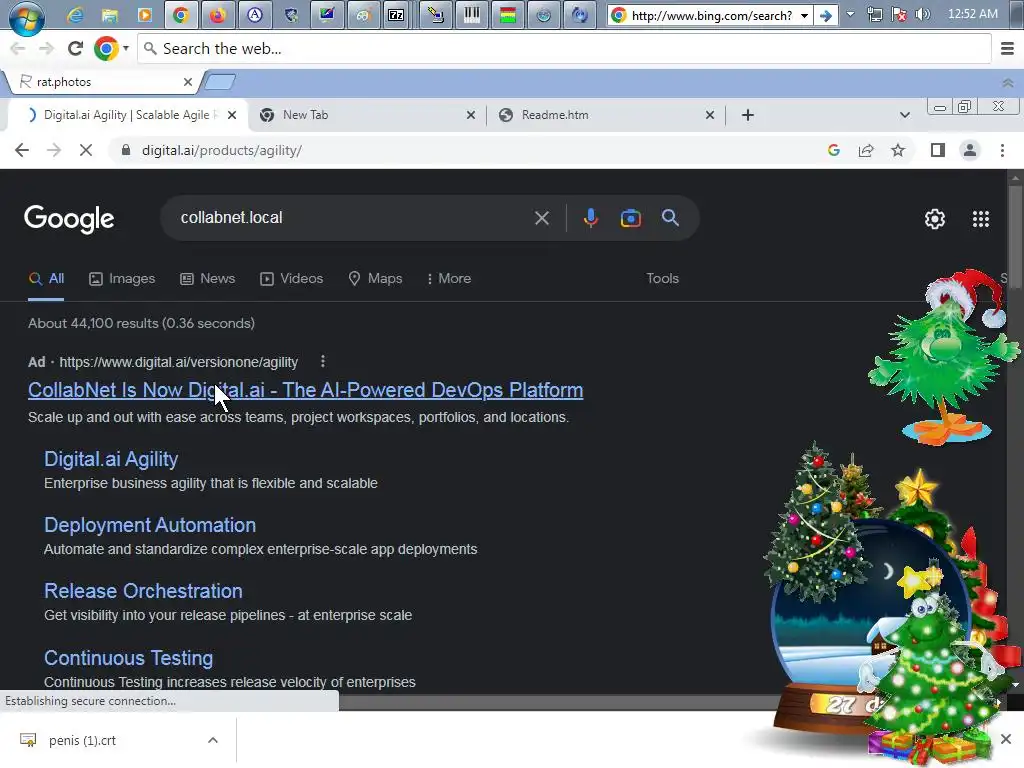Open the Action Center flag tray icon
The width and height of the screenshot is (1024, 768).
[x=899, y=14]
